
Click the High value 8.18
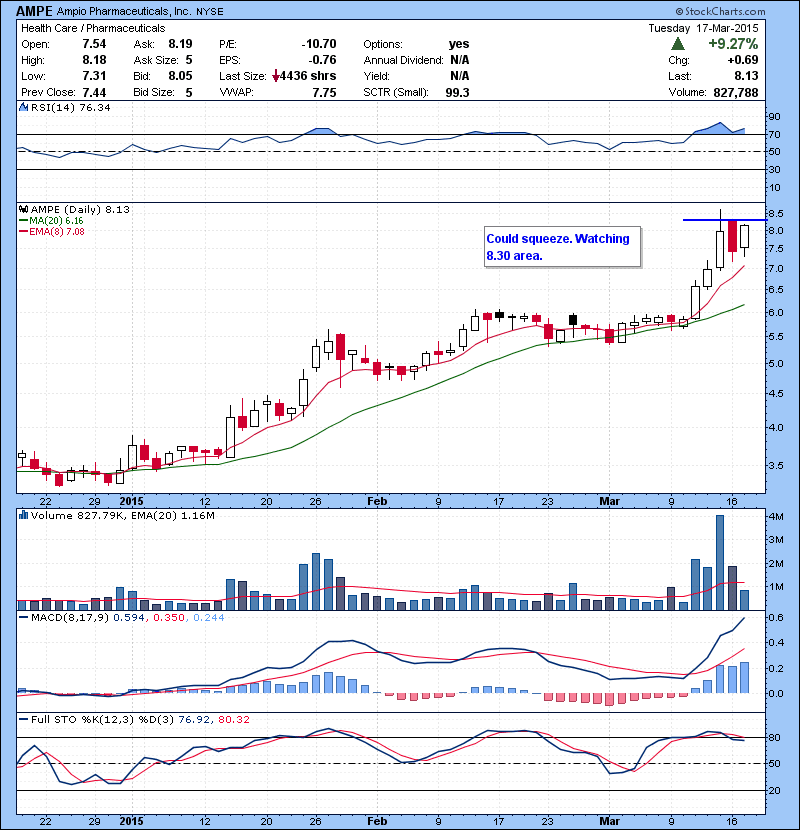click(x=94, y=60)
